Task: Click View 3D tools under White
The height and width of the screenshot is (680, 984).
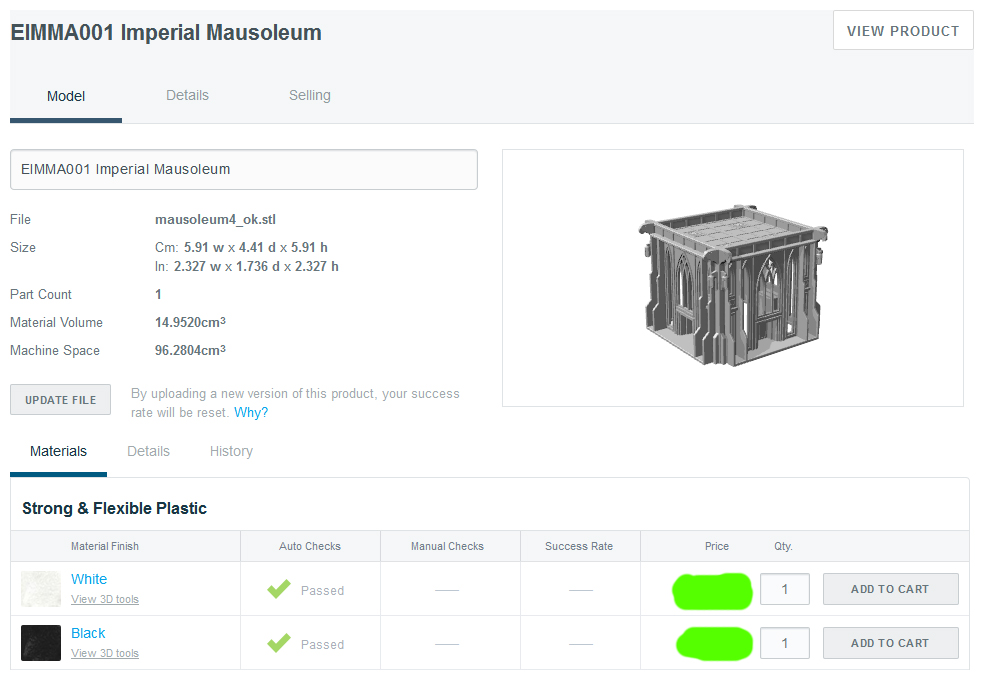Action: tap(105, 599)
